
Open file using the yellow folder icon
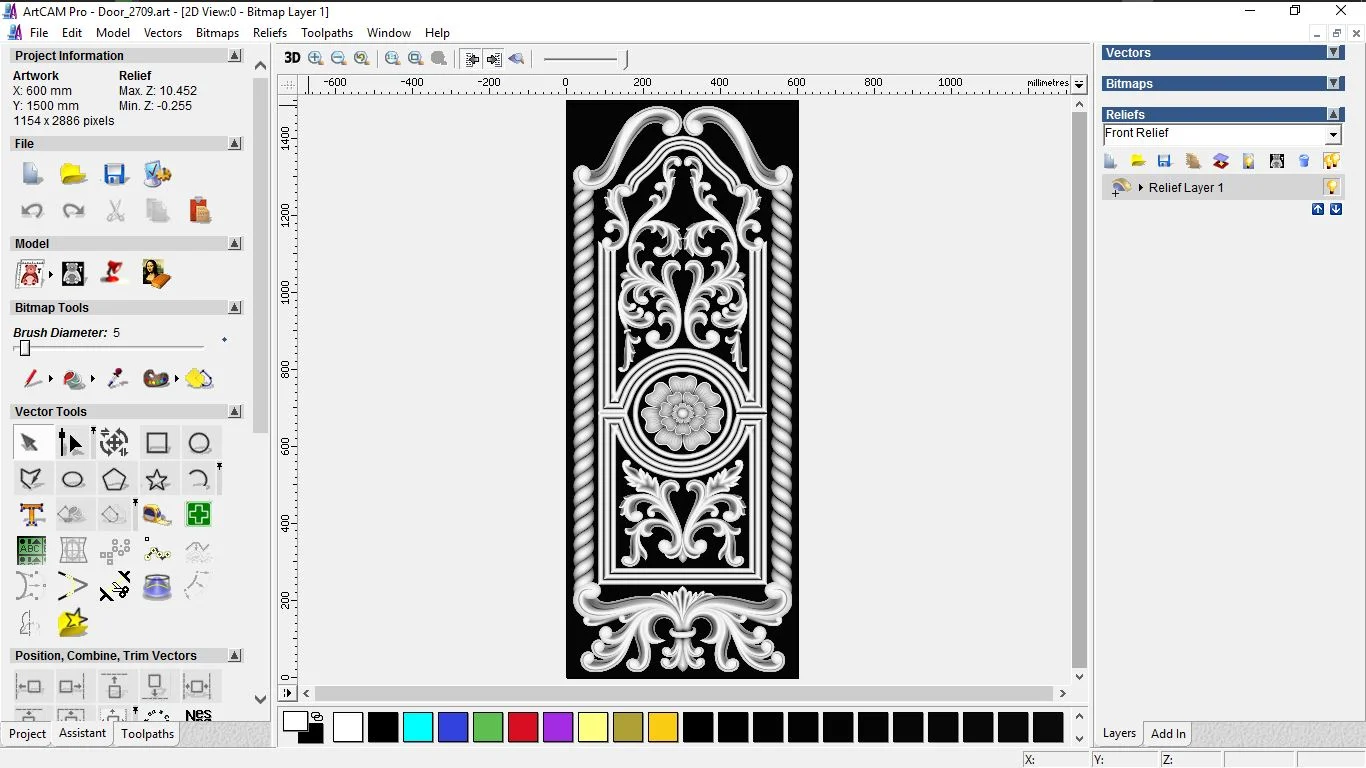coord(73,174)
